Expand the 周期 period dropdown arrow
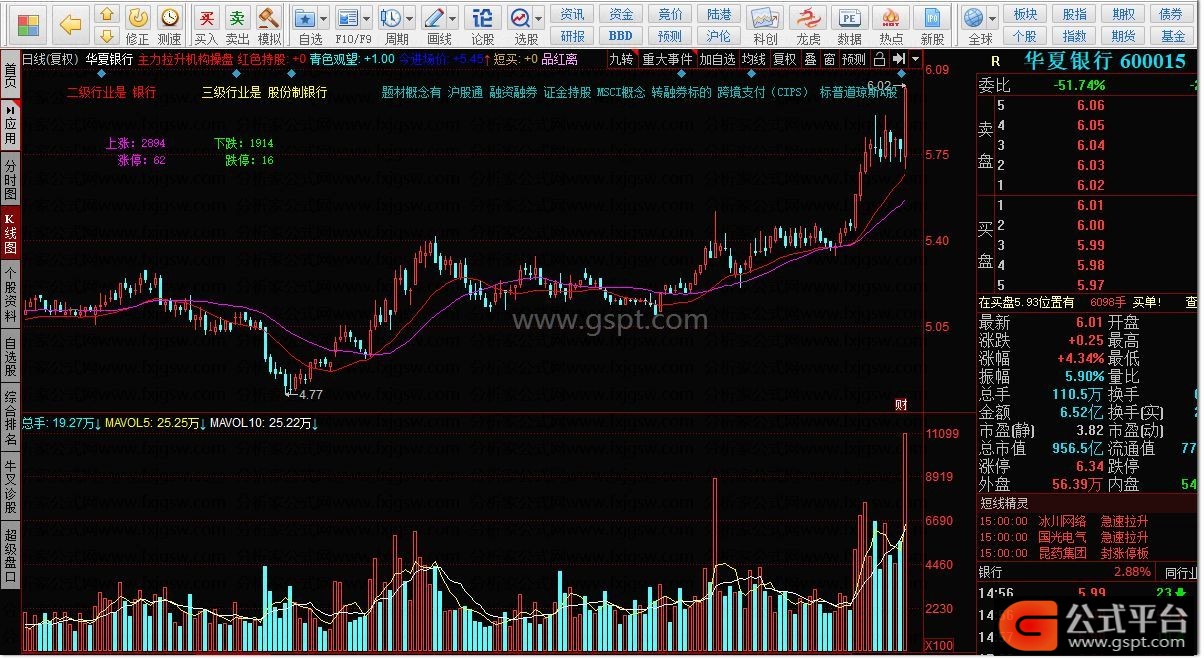This screenshot has width=1204, height=659. click(x=409, y=18)
